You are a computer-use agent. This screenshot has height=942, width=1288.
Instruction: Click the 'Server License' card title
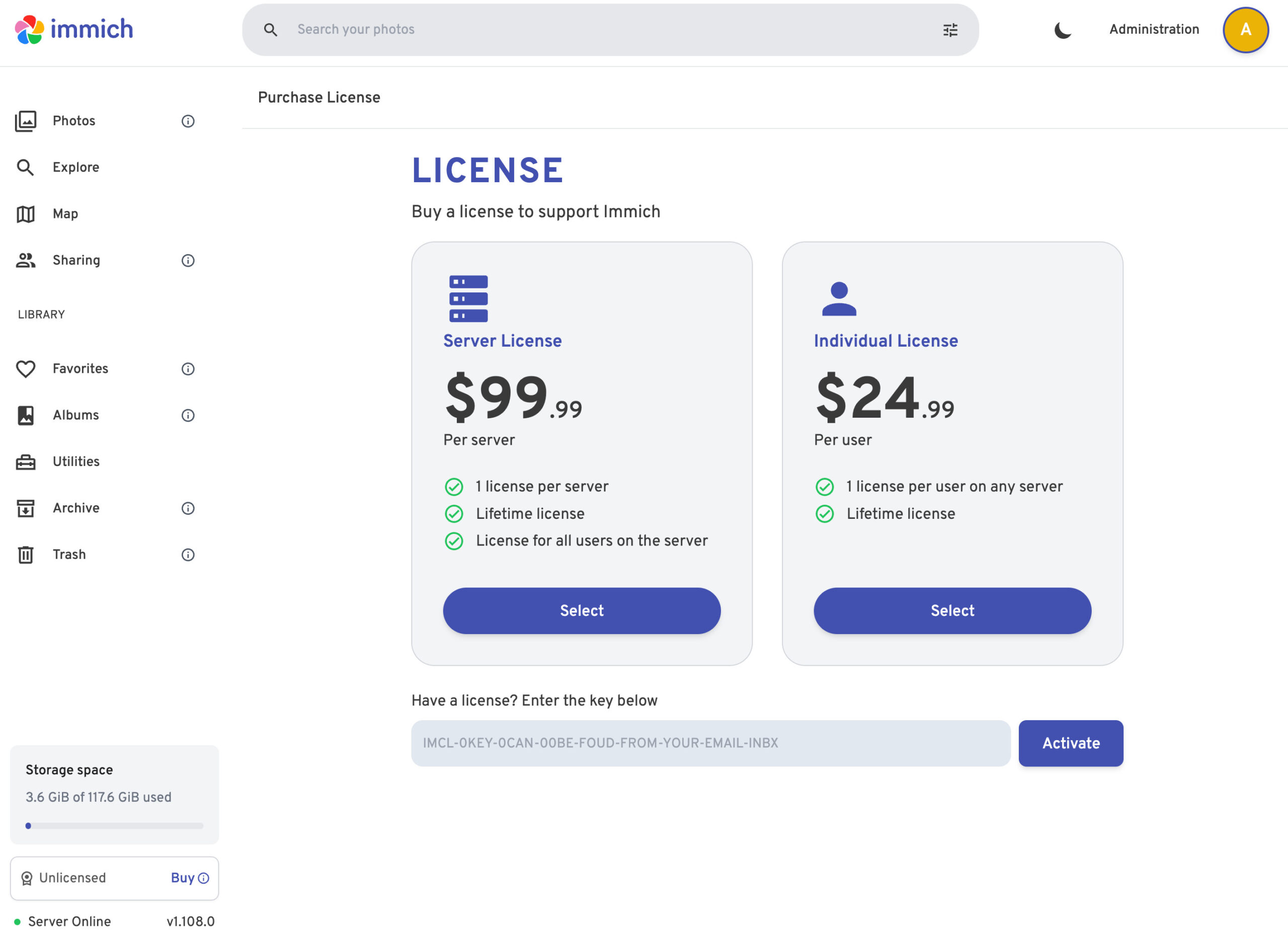502,341
